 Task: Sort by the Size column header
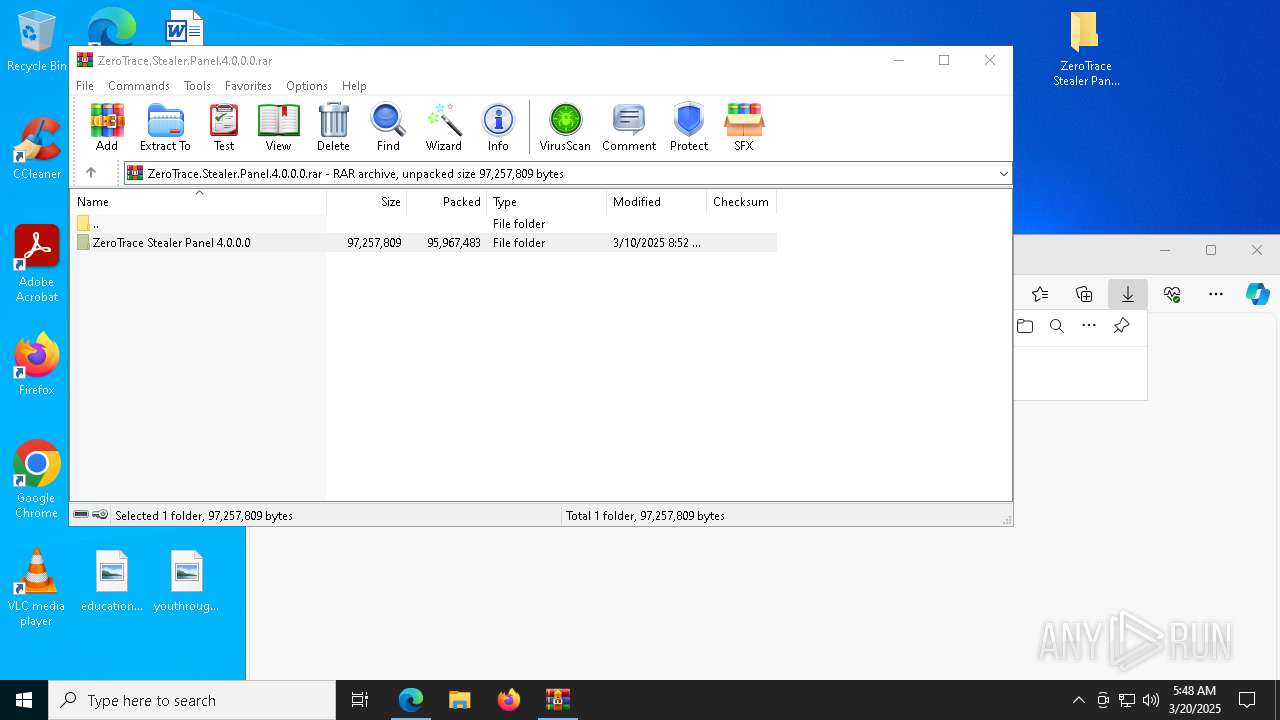(367, 202)
